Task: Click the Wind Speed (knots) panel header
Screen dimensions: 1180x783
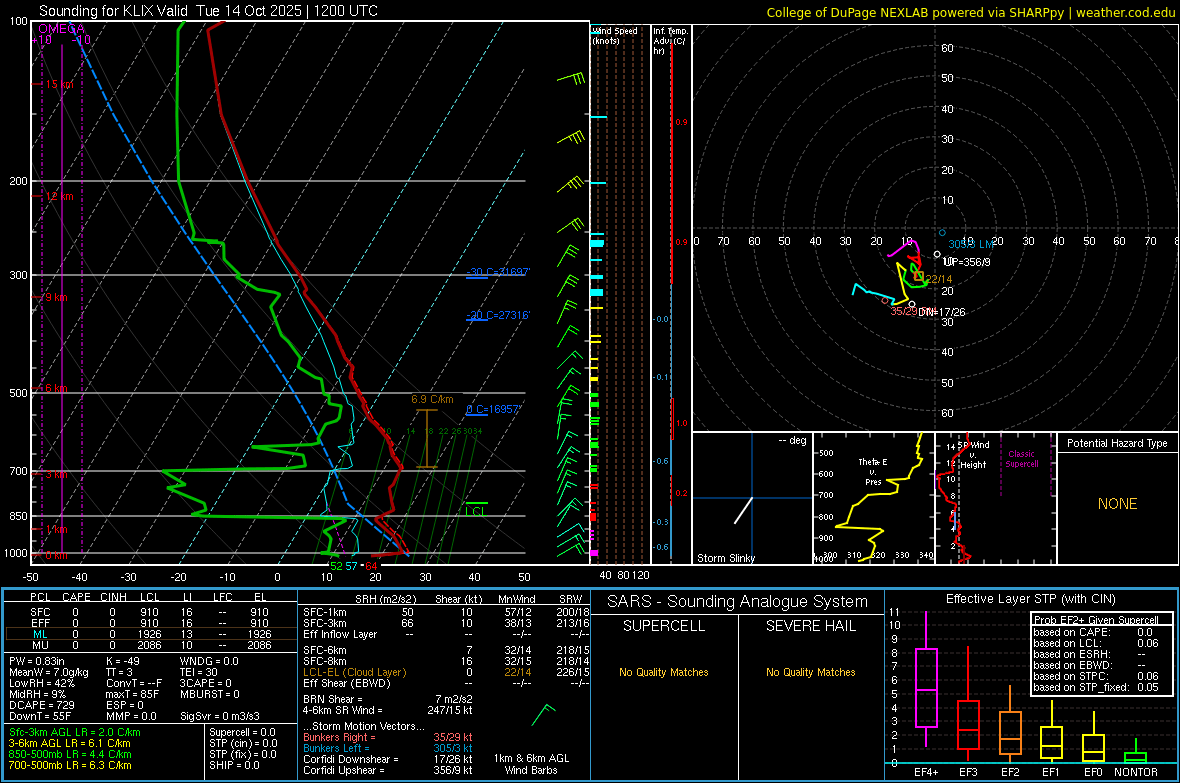Action: [615, 35]
